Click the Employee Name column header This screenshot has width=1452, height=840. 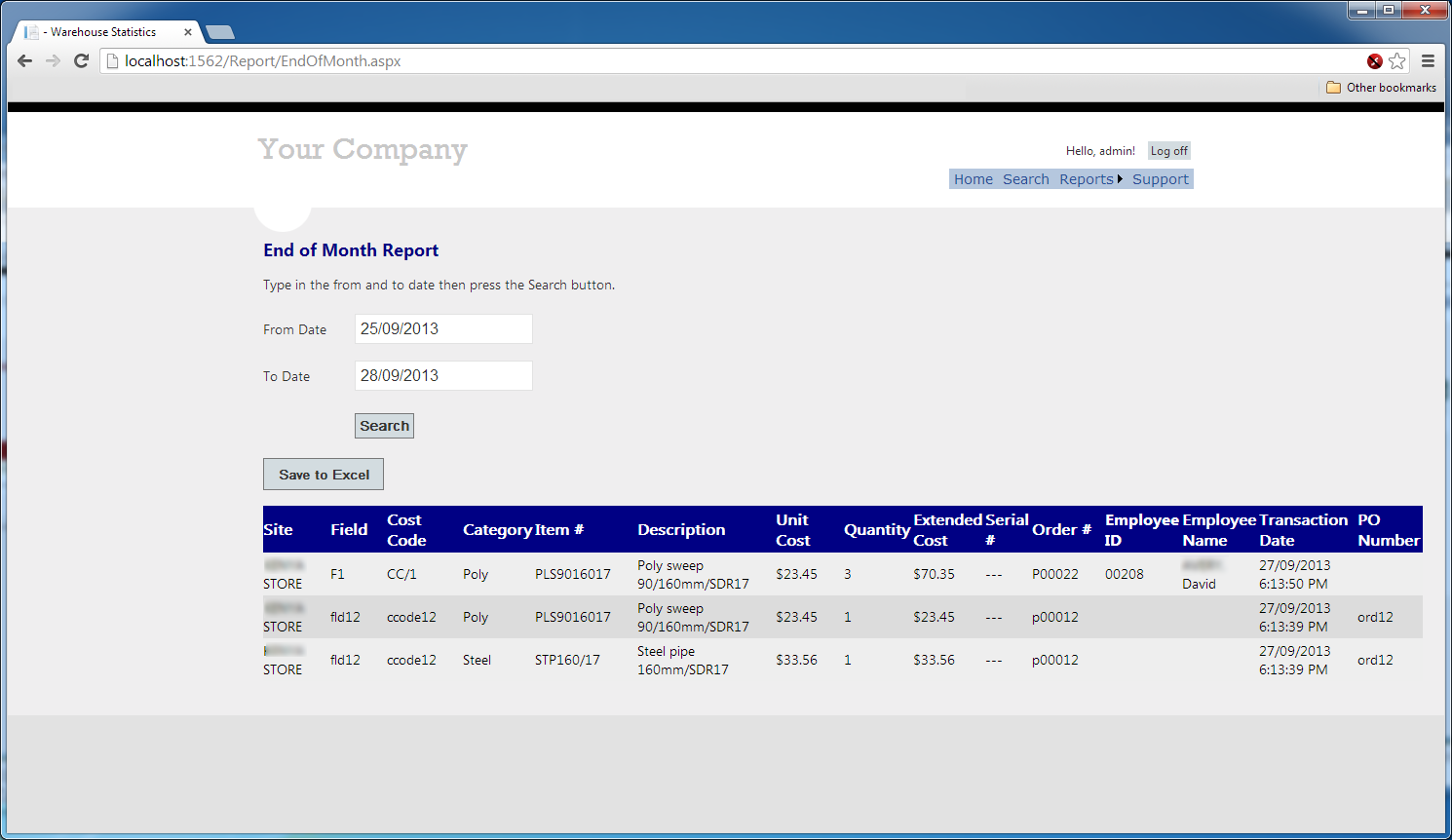(x=1219, y=530)
